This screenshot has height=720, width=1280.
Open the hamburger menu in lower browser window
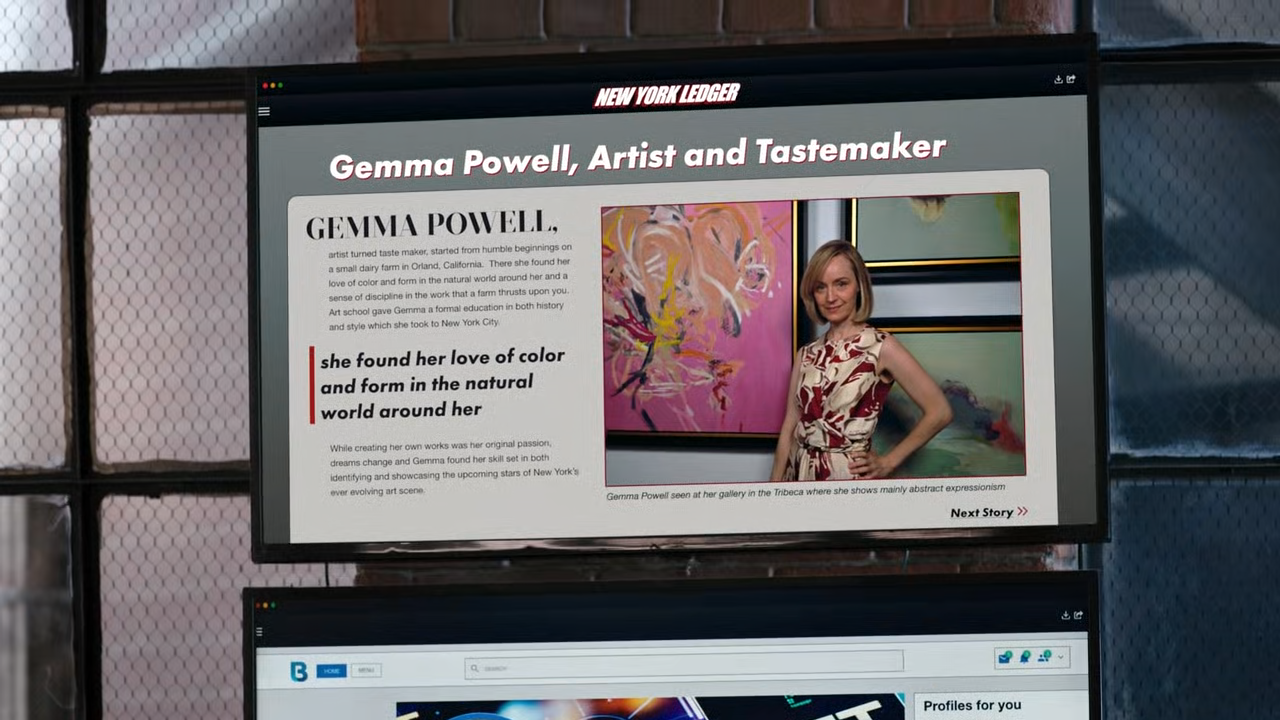(x=260, y=632)
